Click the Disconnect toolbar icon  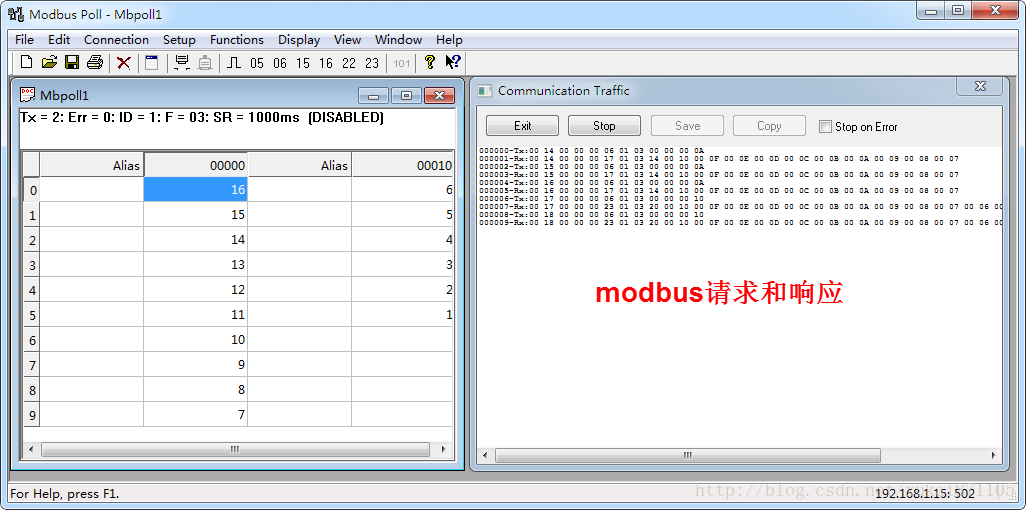pos(205,63)
